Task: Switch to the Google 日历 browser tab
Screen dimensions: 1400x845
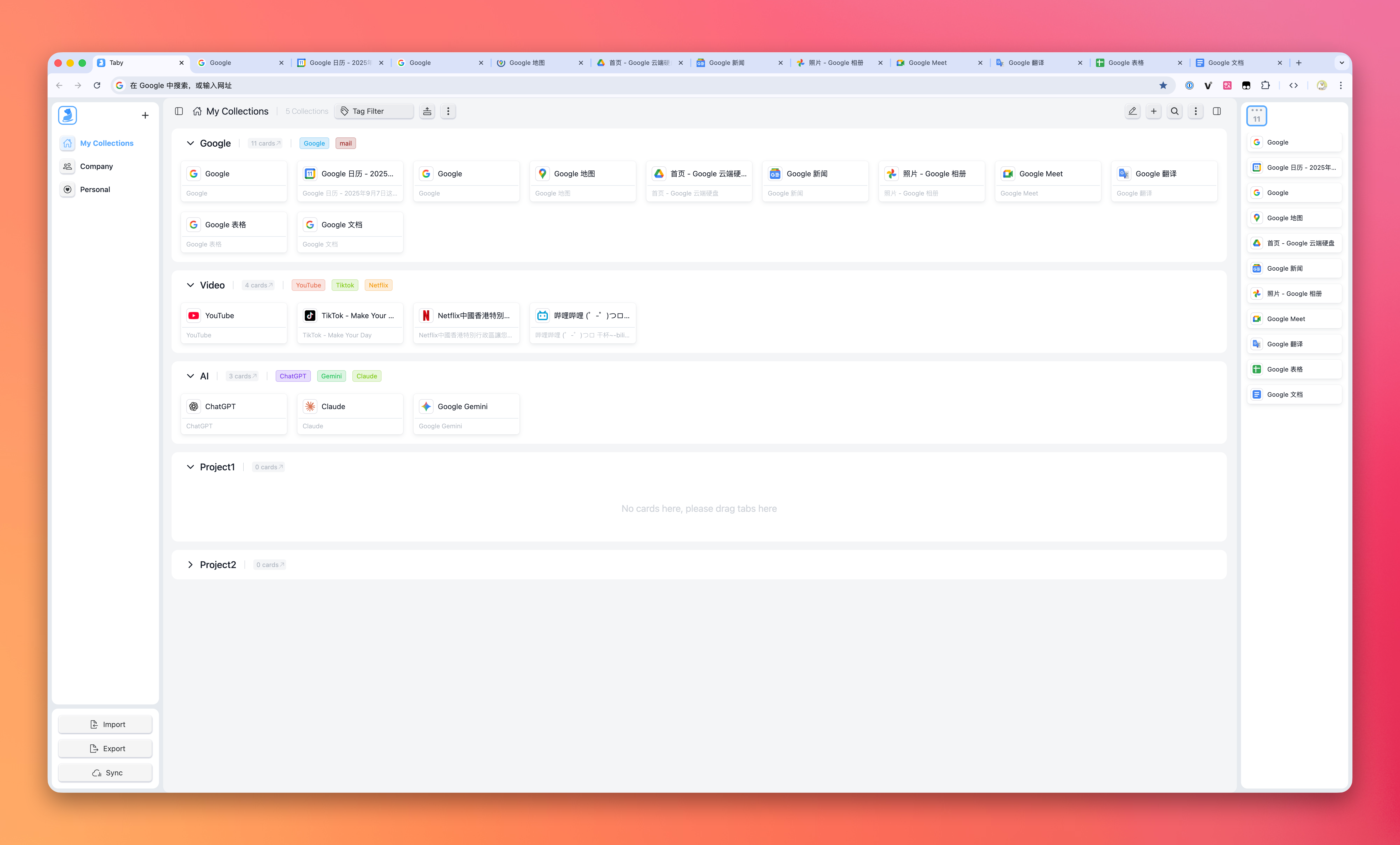Action: pyautogui.click(x=340, y=63)
